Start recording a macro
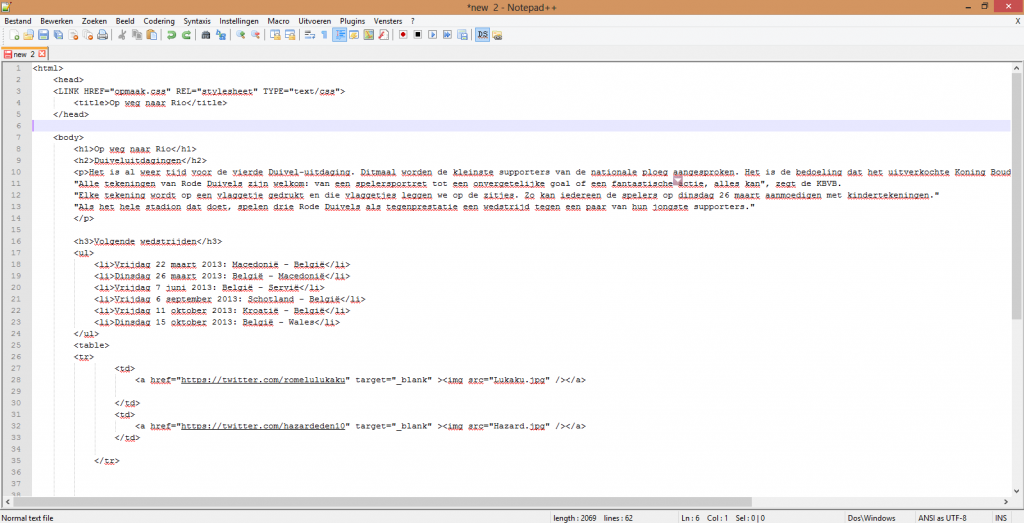Screen dimensions: 1024x523 point(403,35)
